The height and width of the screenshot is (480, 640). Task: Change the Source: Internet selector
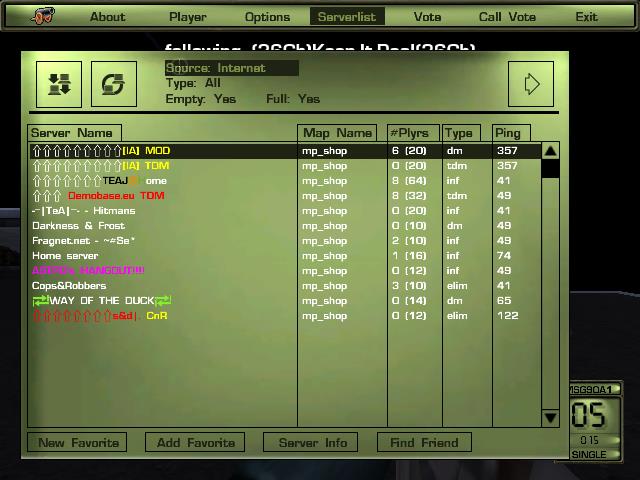click(231, 68)
